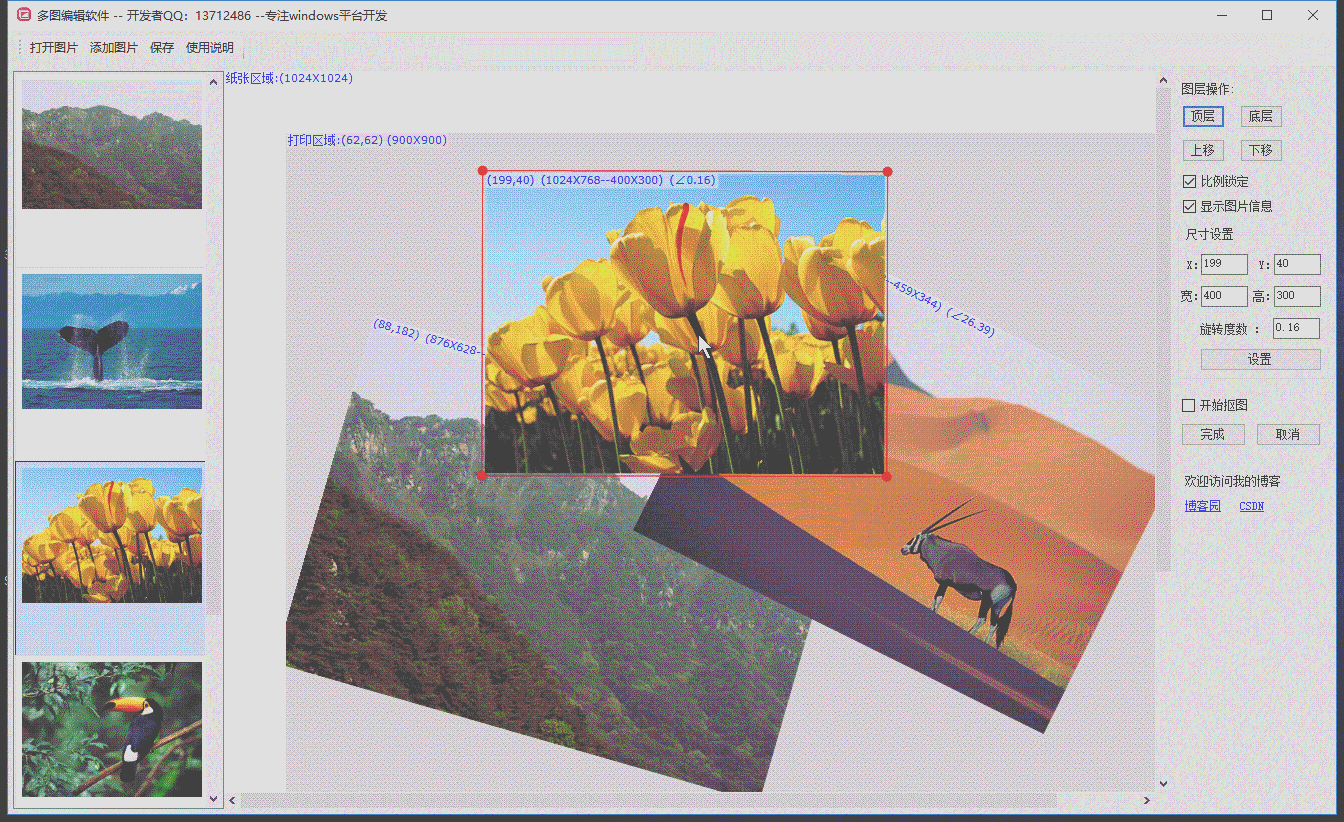
Task: Click the 旋转度数 input field
Action: click(1296, 328)
